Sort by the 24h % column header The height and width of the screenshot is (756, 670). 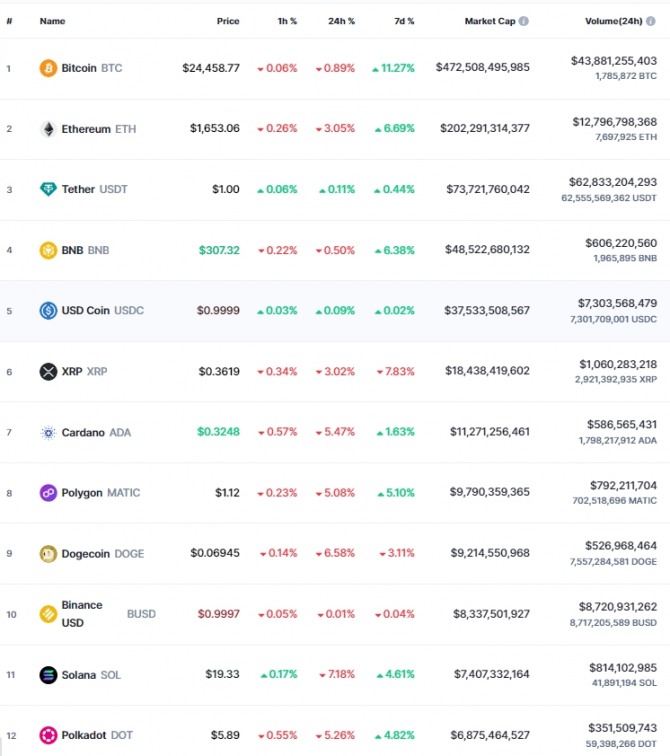(341, 21)
